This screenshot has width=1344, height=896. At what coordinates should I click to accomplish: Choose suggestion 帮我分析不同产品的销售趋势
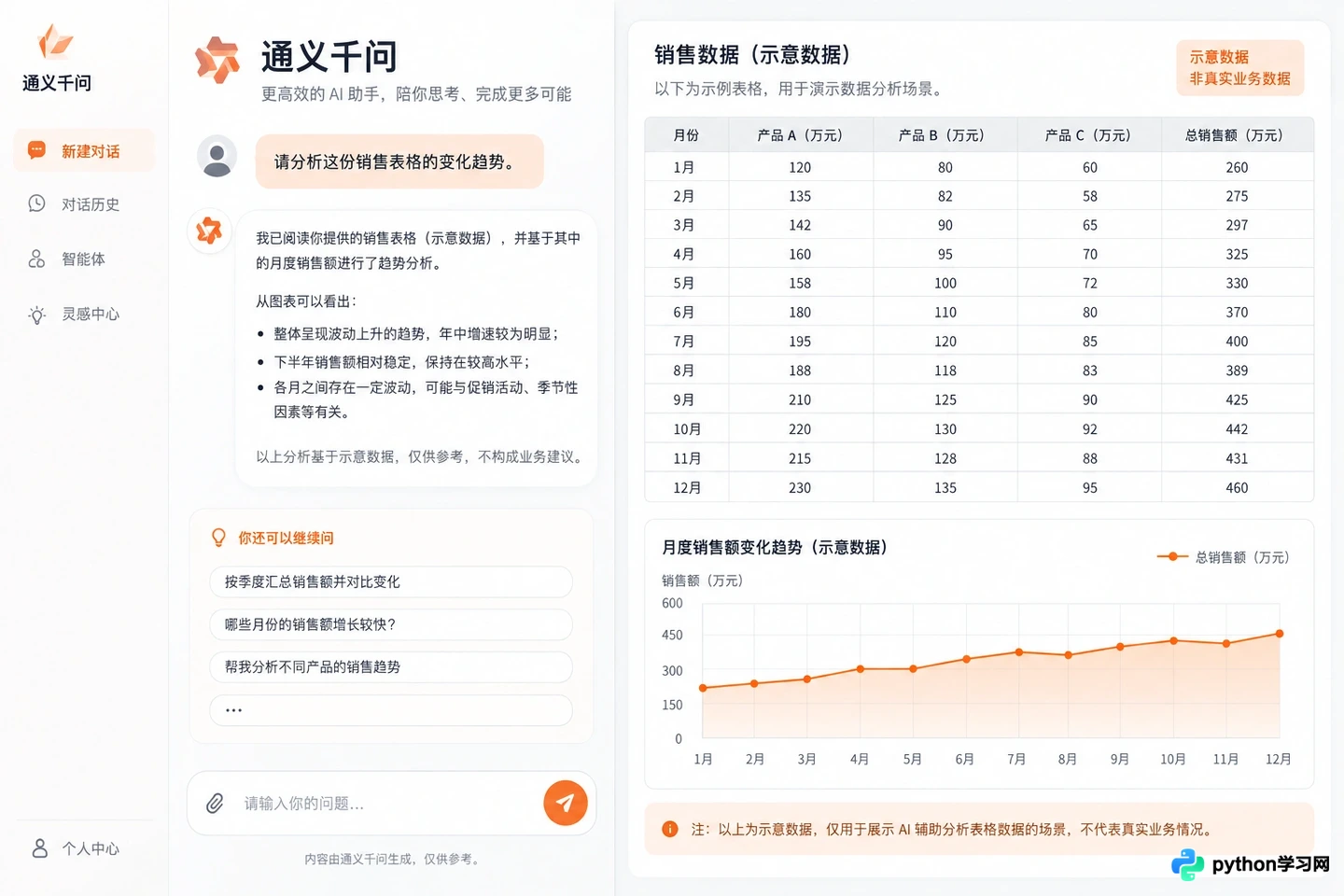391,667
